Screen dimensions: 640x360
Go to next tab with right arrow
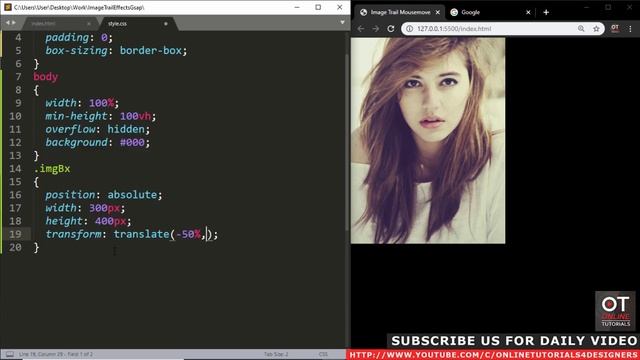pyautogui.click(x=13, y=22)
